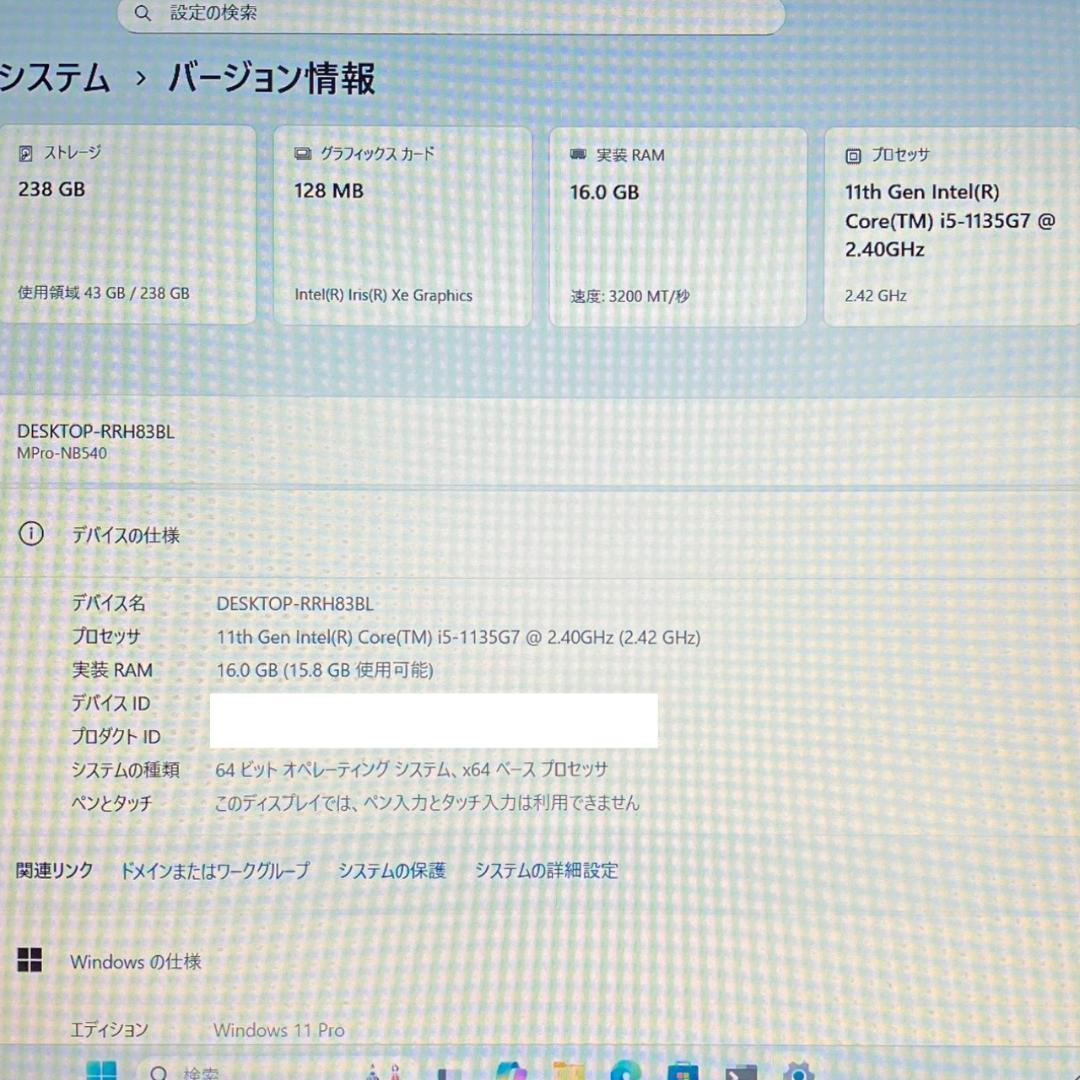Click the 実装 RAM label in device specs
1080x1080 pixels.
[112, 669]
